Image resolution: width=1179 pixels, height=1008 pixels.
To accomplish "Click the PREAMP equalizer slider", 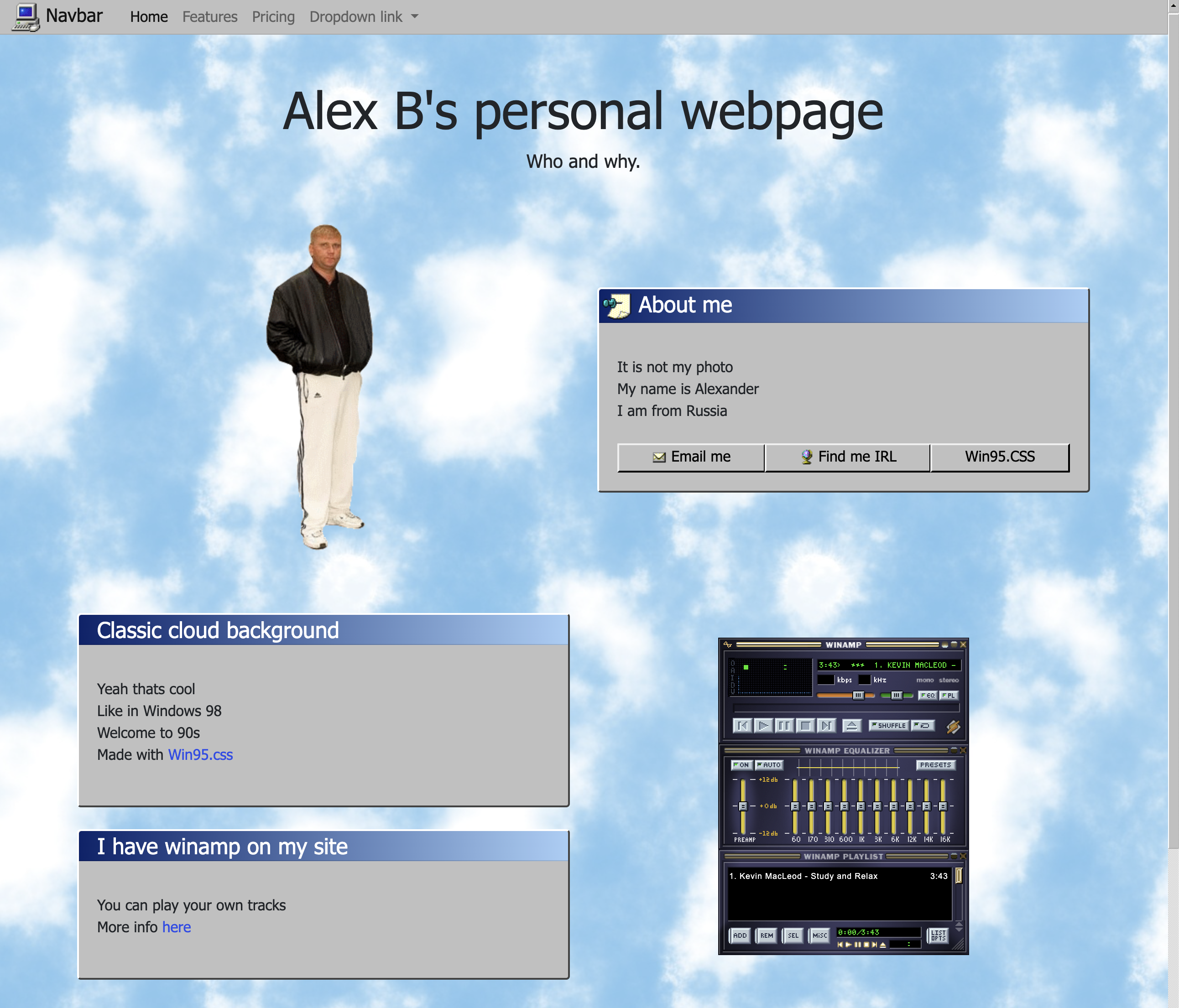I will 742,806.
